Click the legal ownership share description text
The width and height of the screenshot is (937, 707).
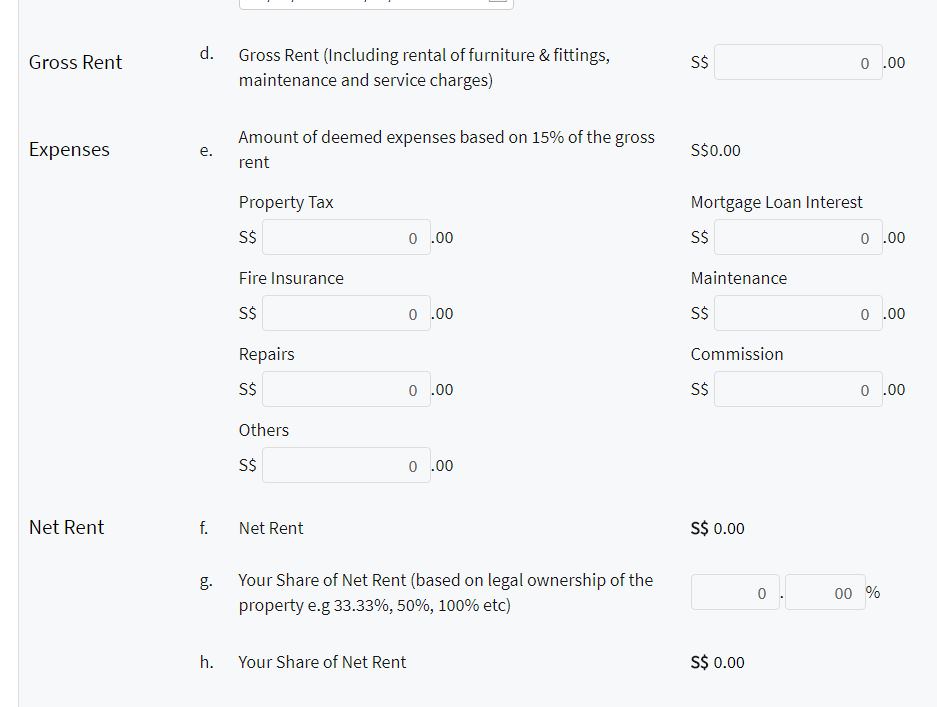[445, 593]
